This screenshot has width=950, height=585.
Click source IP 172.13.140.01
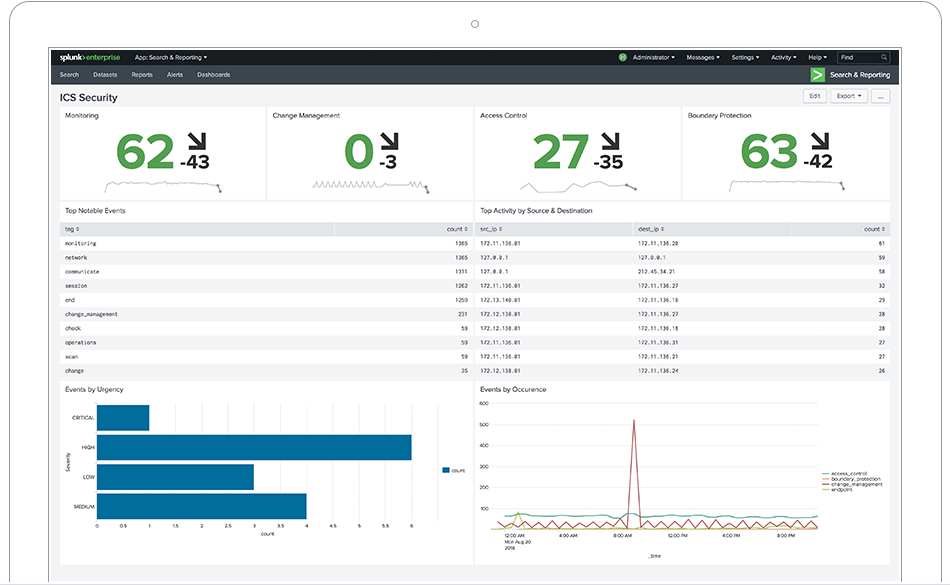[x=500, y=300]
